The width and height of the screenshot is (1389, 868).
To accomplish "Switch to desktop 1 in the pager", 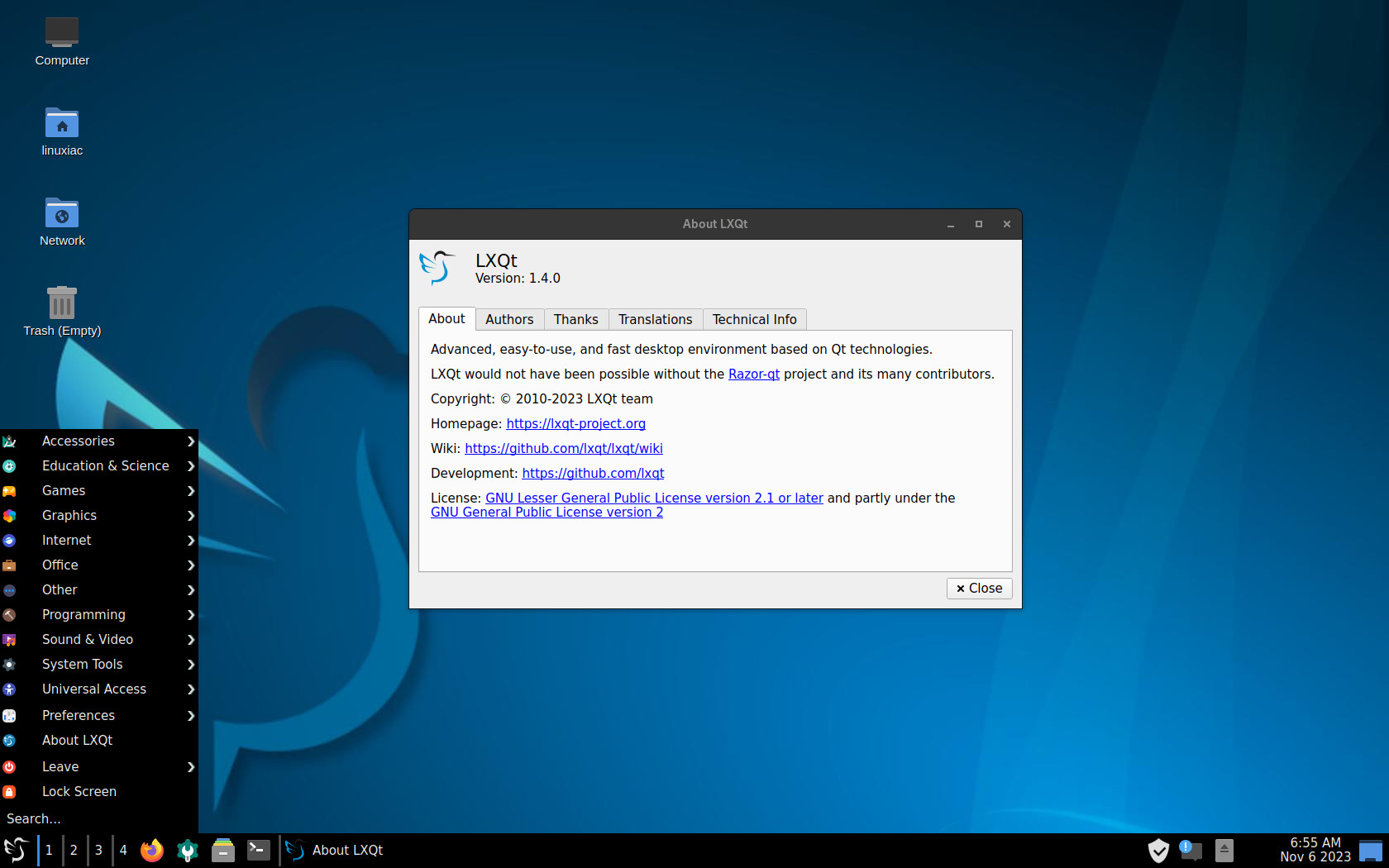I will click(x=49, y=850).
